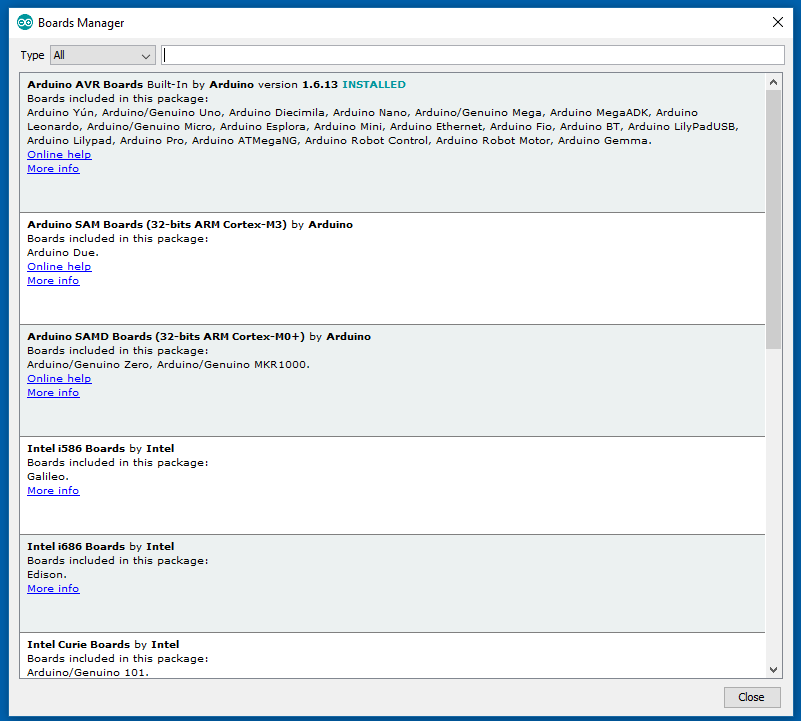Click the Arduino logo icon in title bar
The width and height of the screenshot is (801, 721).
pos(25,22)
